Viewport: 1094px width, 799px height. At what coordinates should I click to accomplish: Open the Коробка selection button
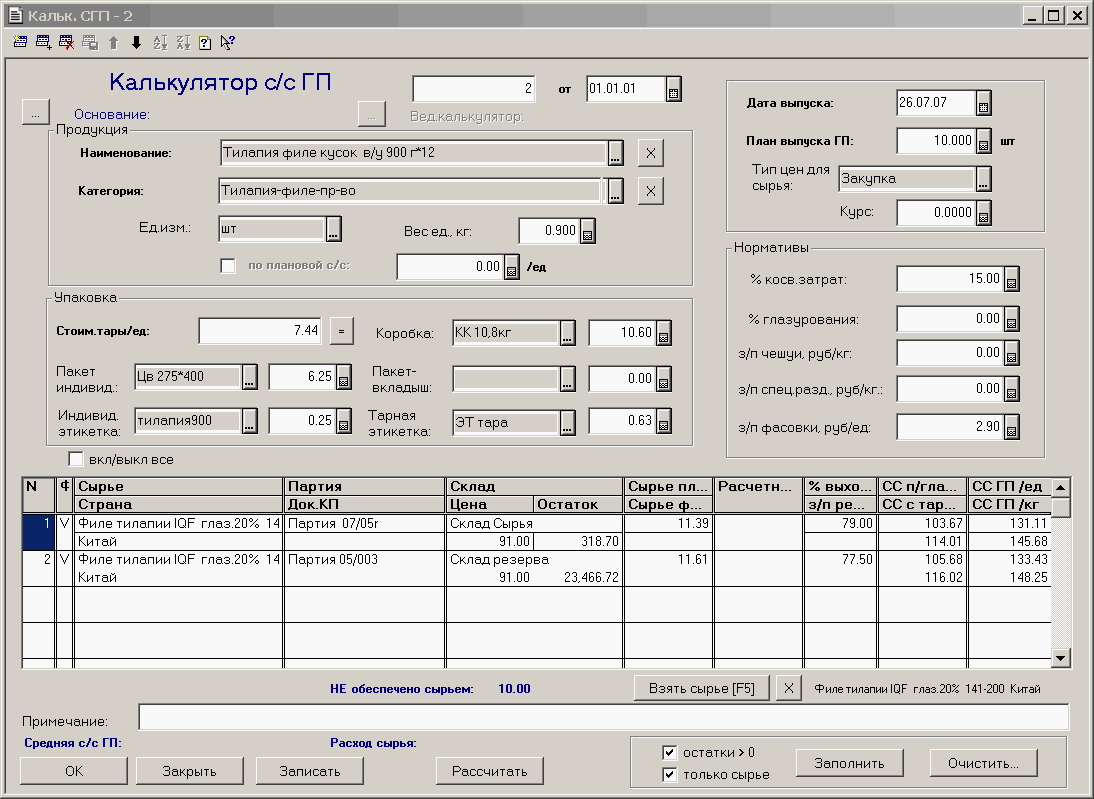pos(567,334)
